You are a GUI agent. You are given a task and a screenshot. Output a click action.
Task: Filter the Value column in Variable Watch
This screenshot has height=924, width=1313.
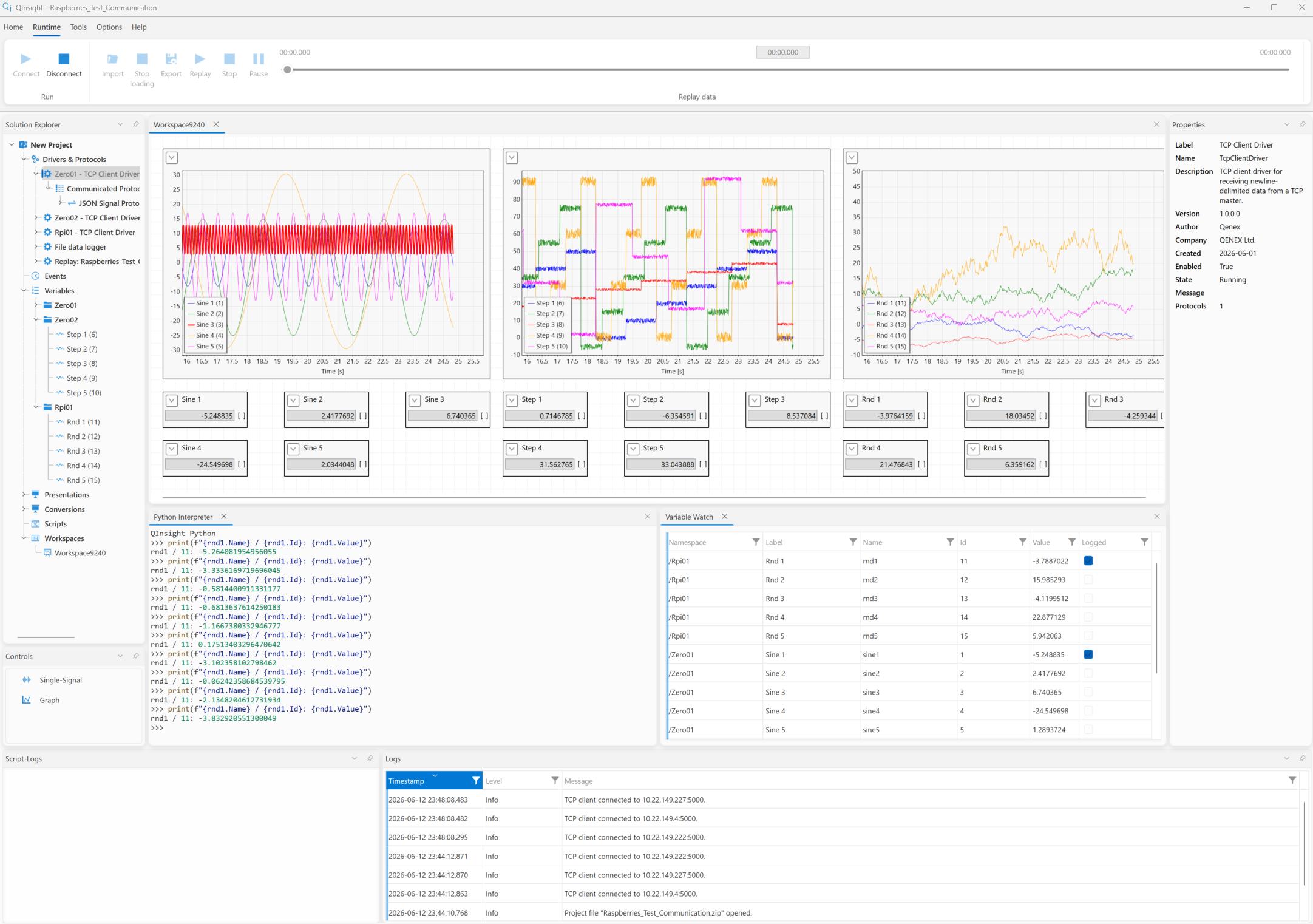(x=1072, y=542)
